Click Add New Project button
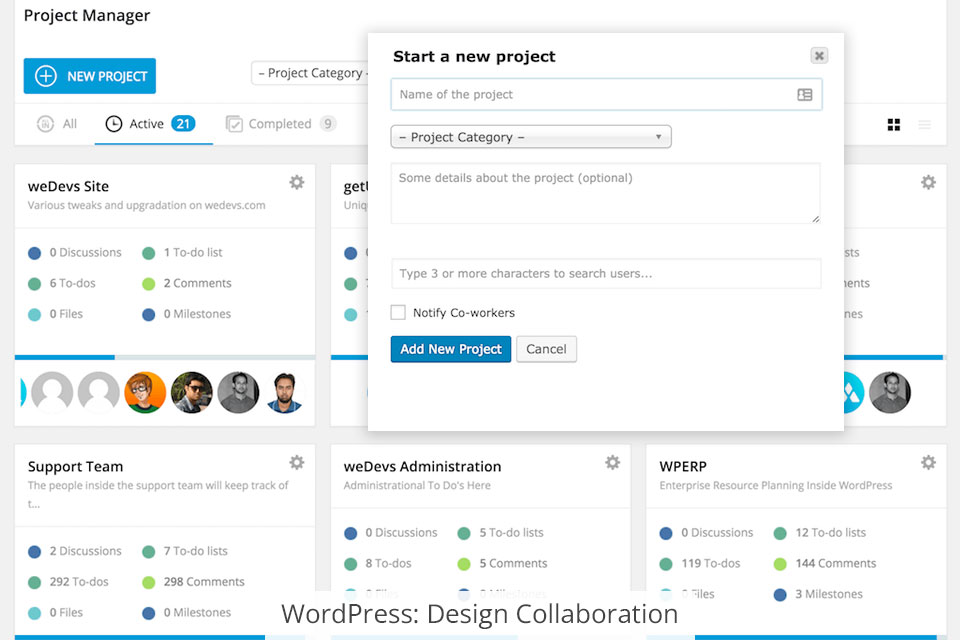 [451, 349]
